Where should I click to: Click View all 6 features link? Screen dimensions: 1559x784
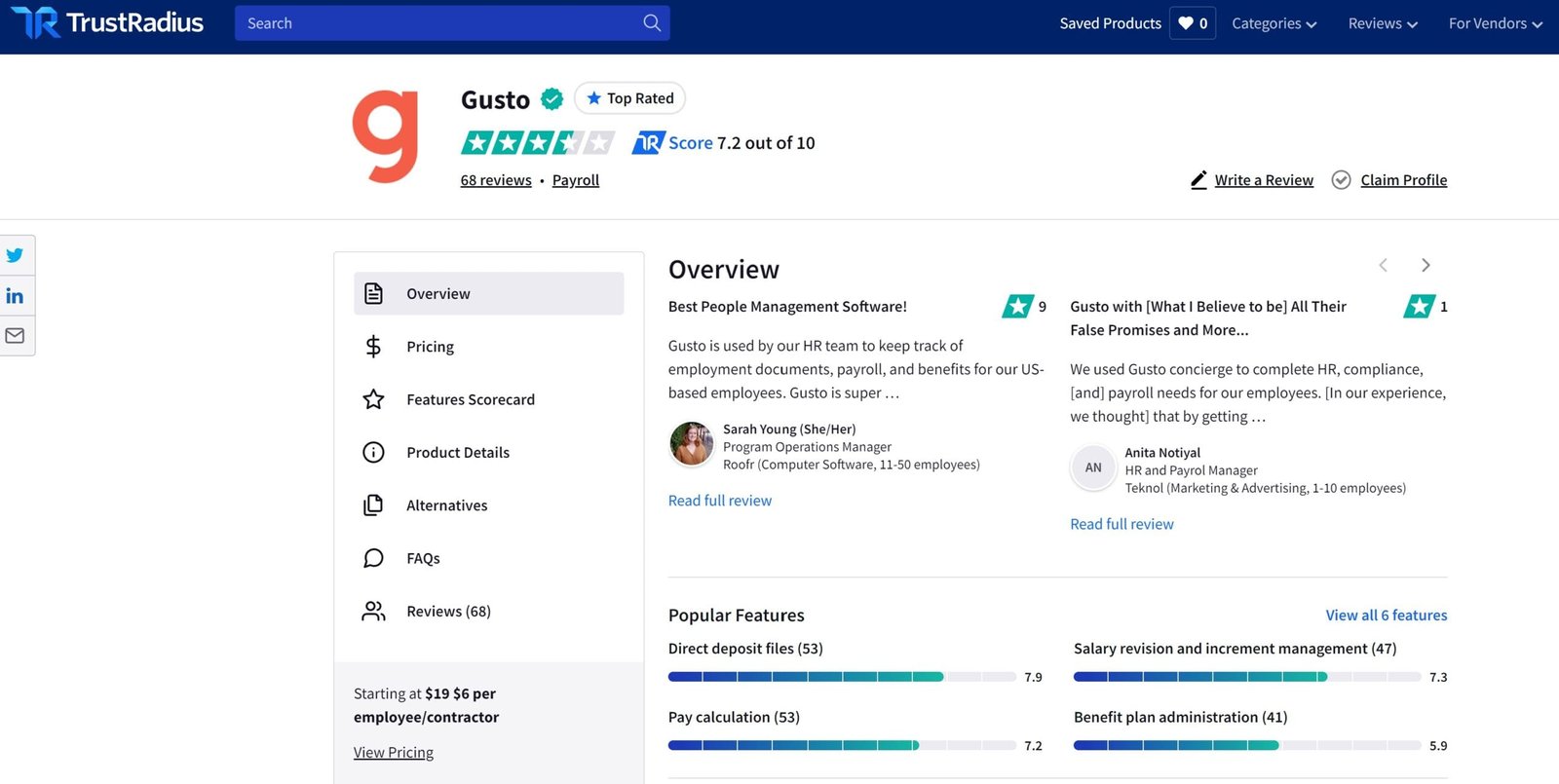click(x=1387, y=616)
